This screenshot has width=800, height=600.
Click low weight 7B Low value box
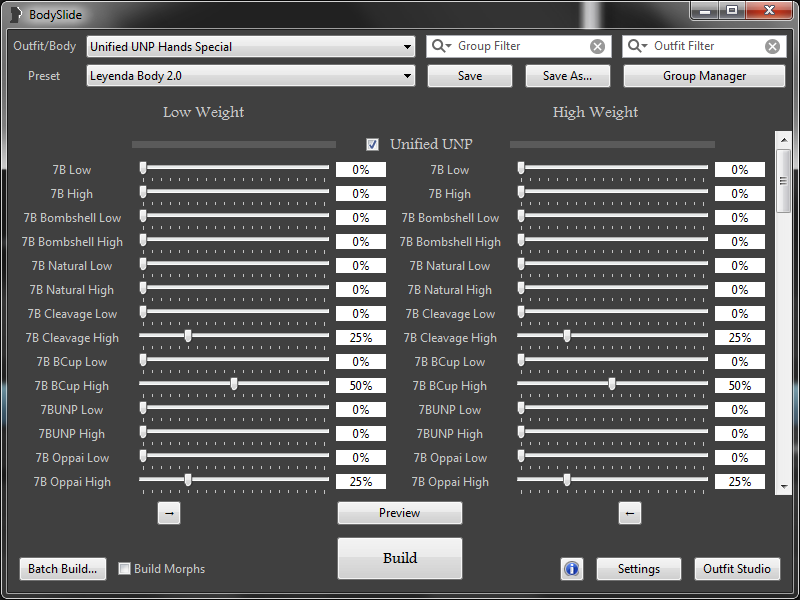tap(361, 170)
